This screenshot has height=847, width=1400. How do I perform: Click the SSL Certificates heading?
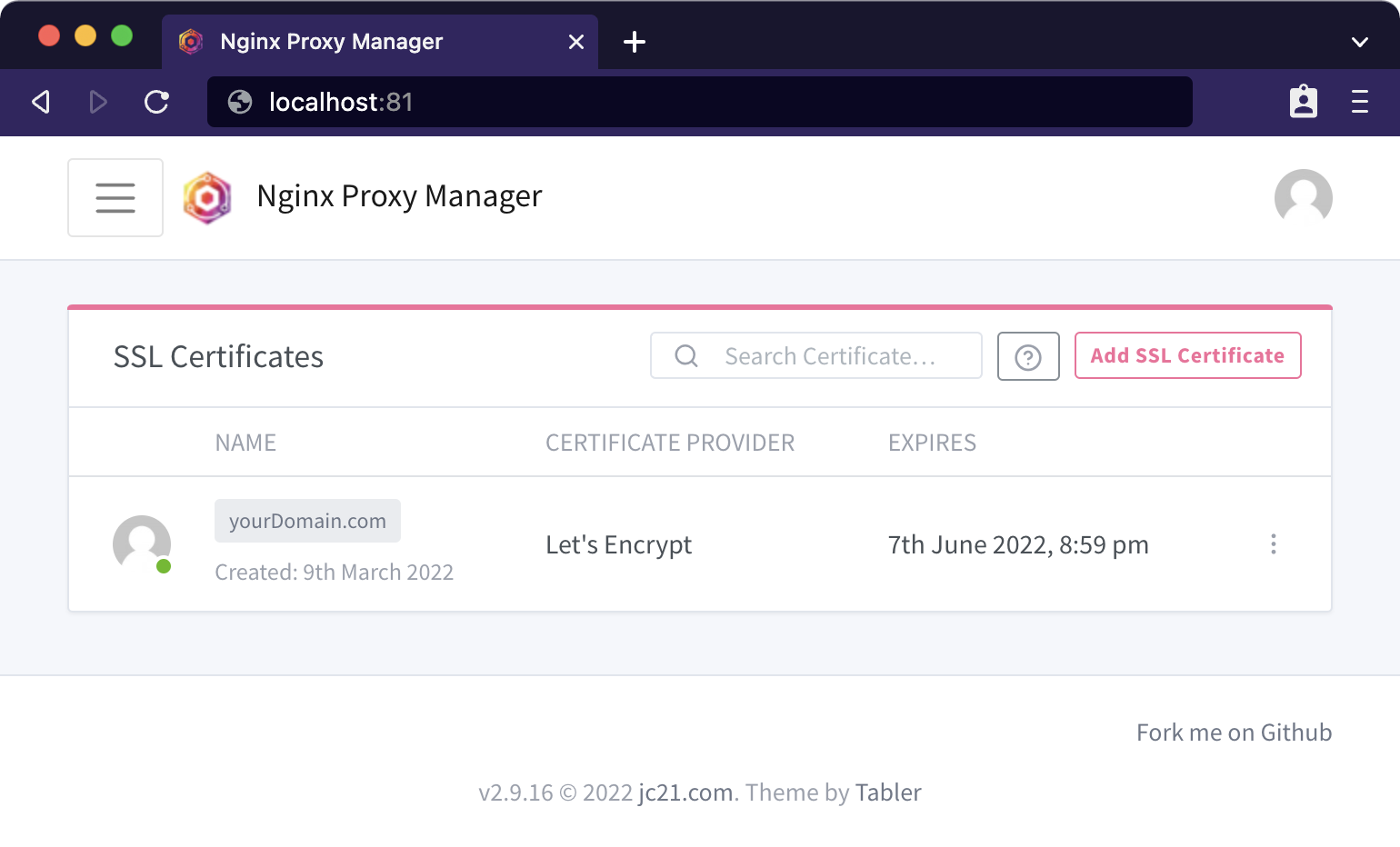pyautogui.click(x=218, y=356)
